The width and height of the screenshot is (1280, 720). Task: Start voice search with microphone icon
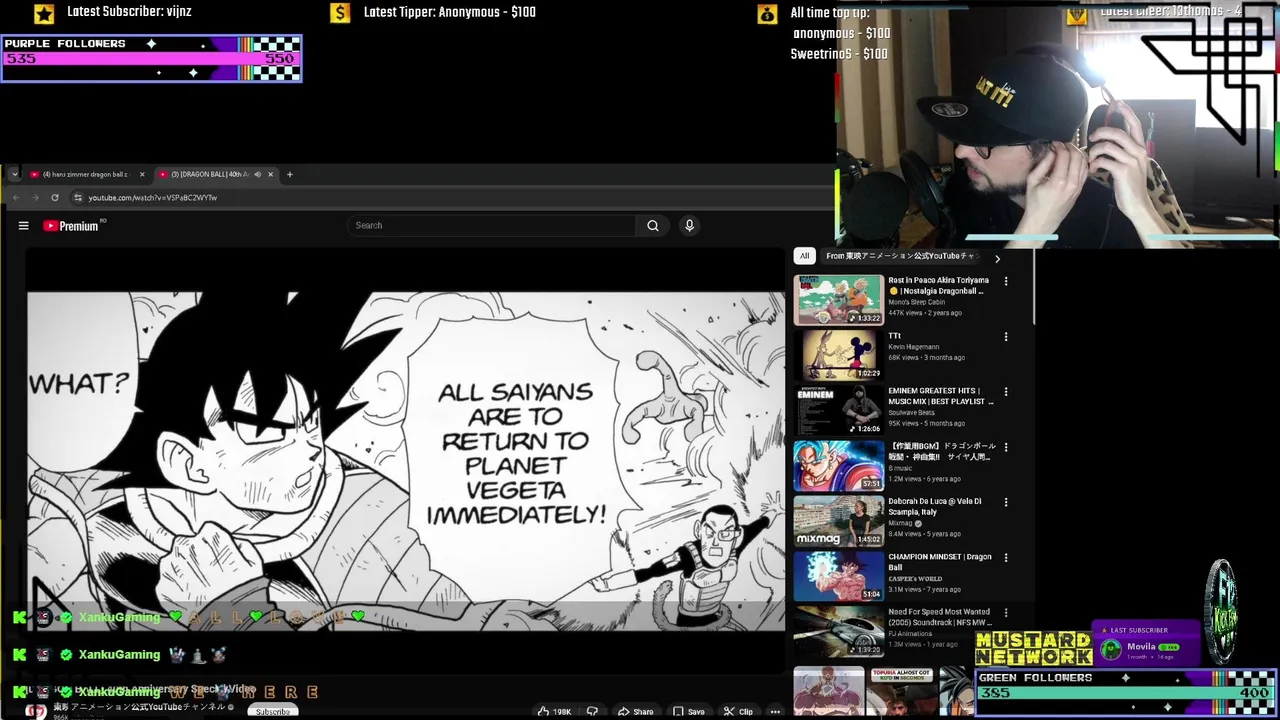click(x=689, y=226)
